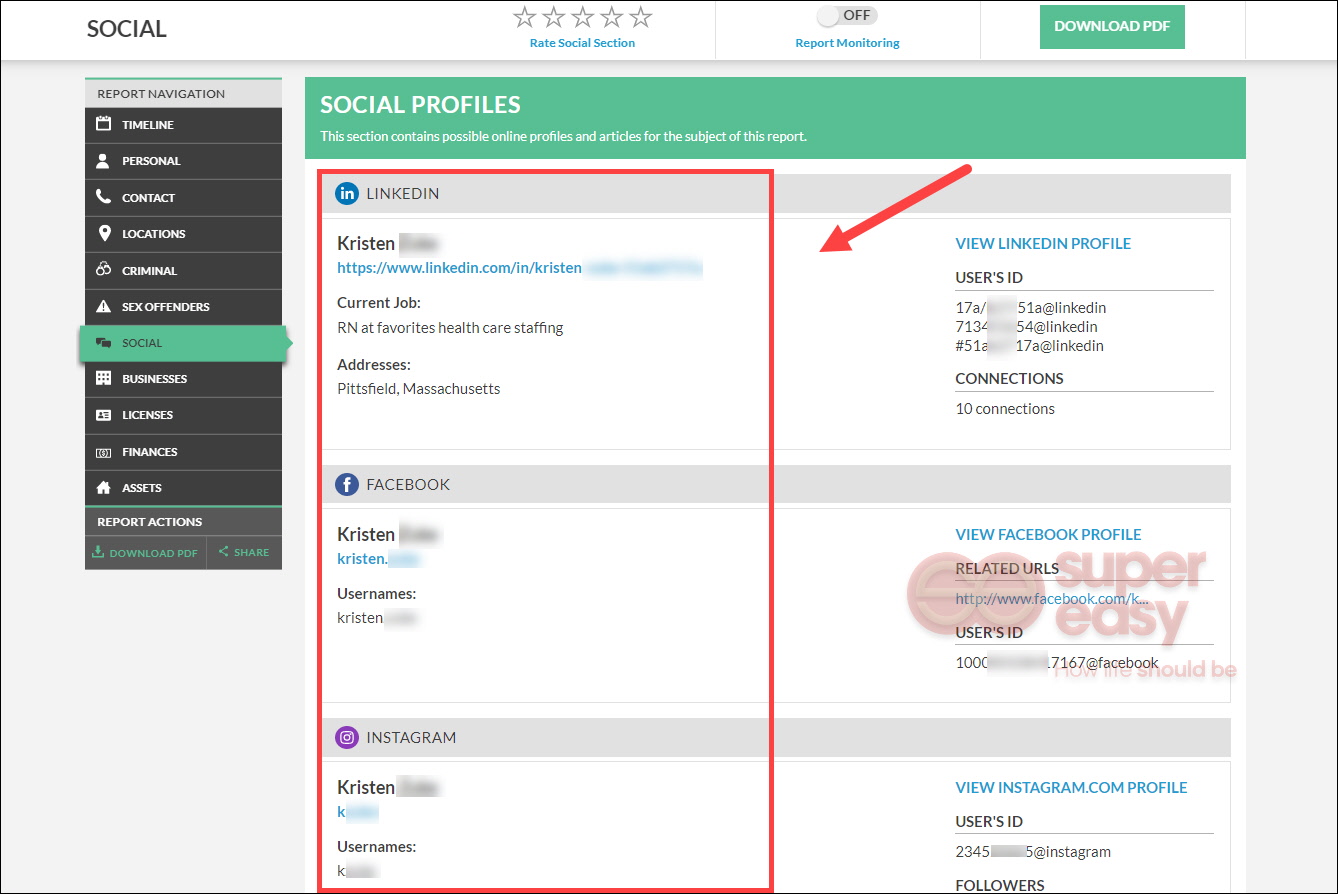Click the sidebar download arrow icon
This screenshot has height=894, width=1338.
(x=98, y=552)
